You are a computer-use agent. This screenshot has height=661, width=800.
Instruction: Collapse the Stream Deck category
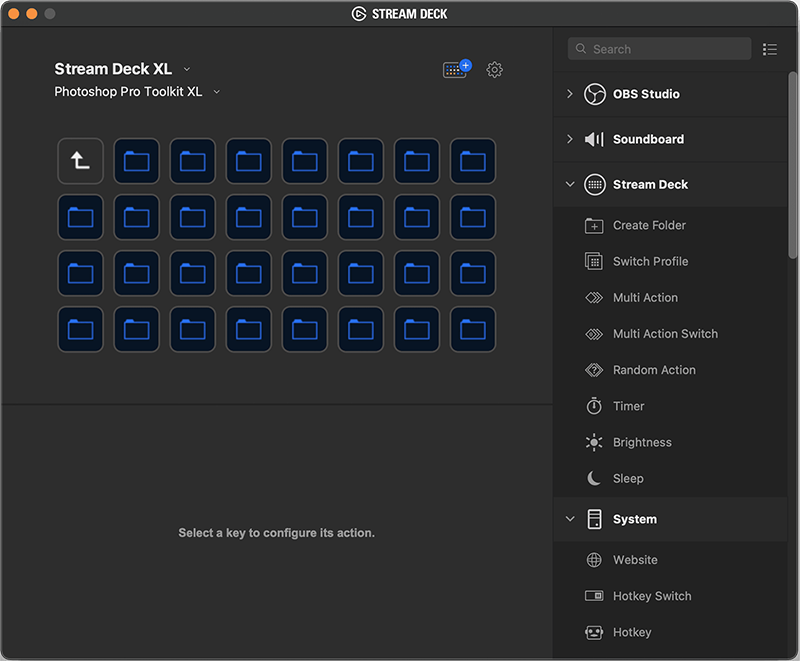pos(570,185)
